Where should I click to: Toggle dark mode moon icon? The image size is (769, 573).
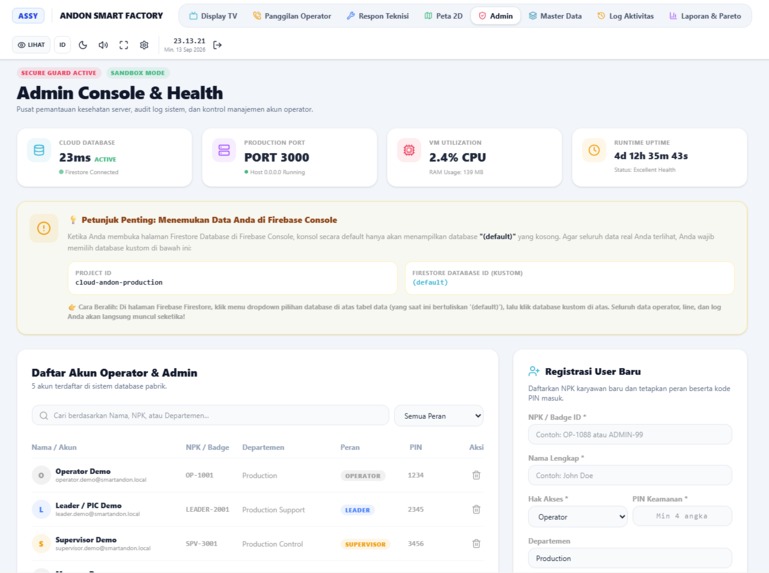[83, 45]
